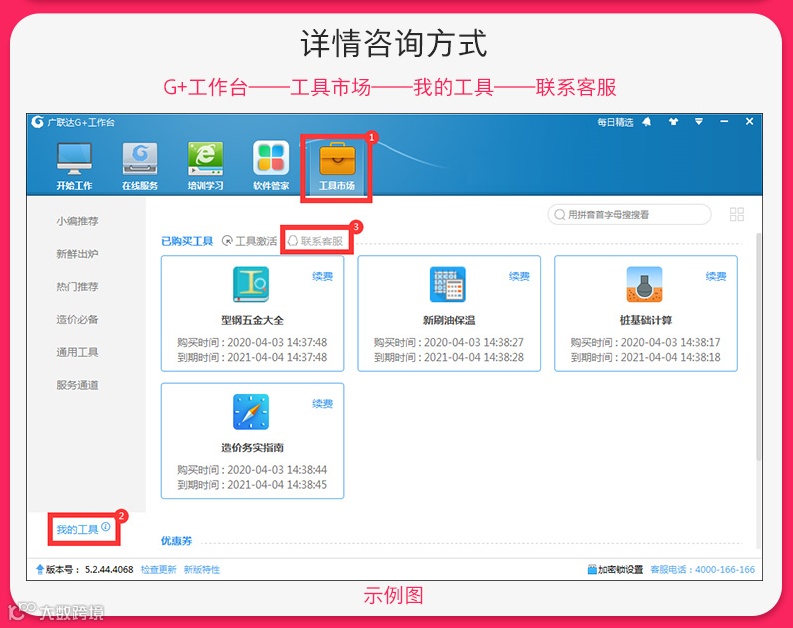Click 型钢五金大全 tool icon

pyautogui.click(x=251, y=285)
